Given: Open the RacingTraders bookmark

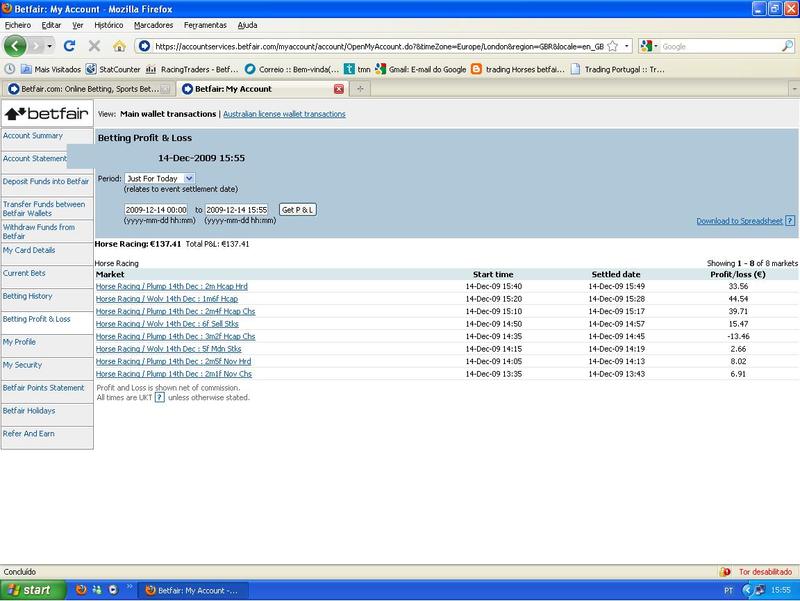Looking at the screenshot, I should click(192, 69).
